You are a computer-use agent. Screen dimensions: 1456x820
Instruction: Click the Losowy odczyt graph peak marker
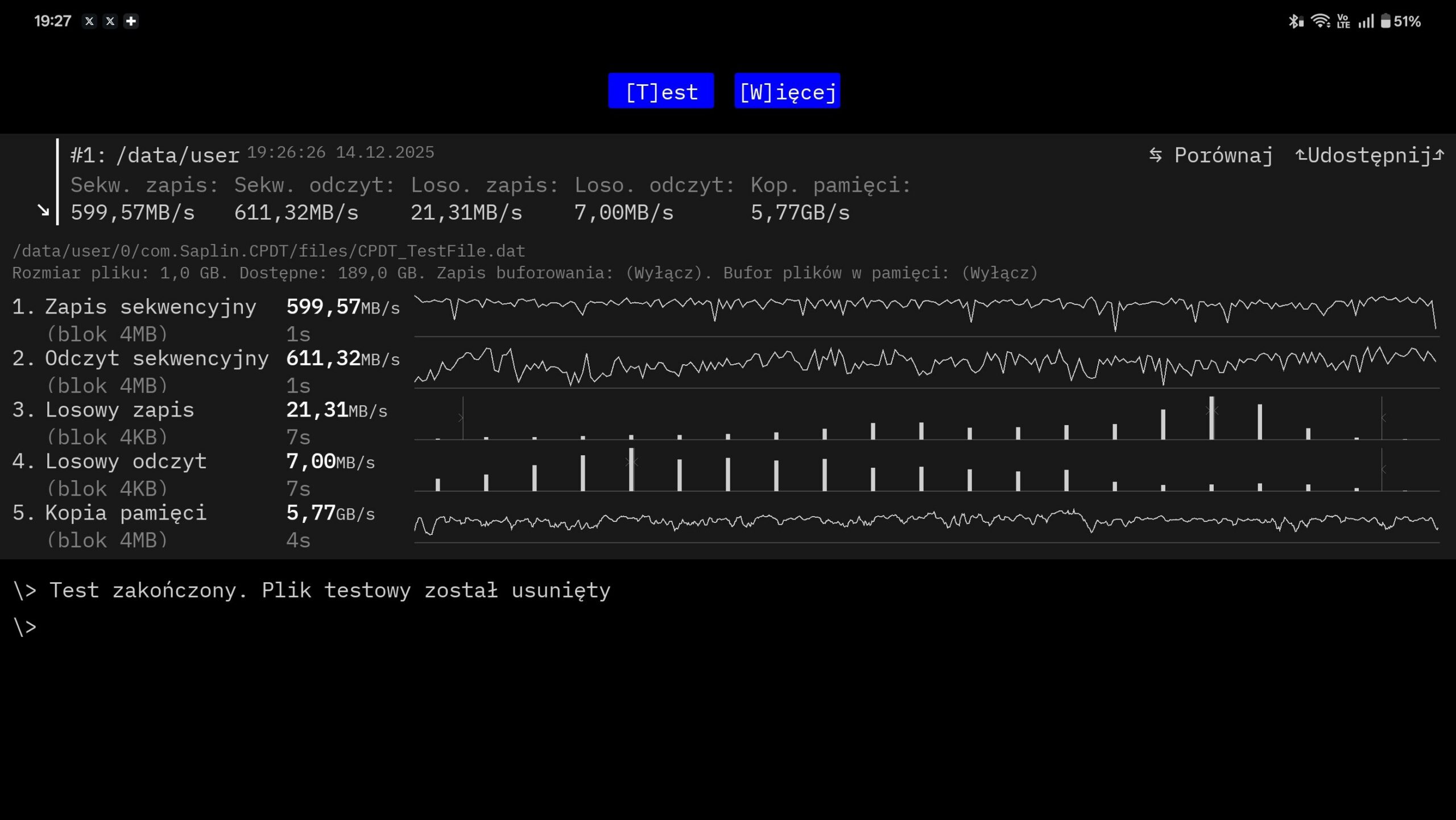coord(631,463)
